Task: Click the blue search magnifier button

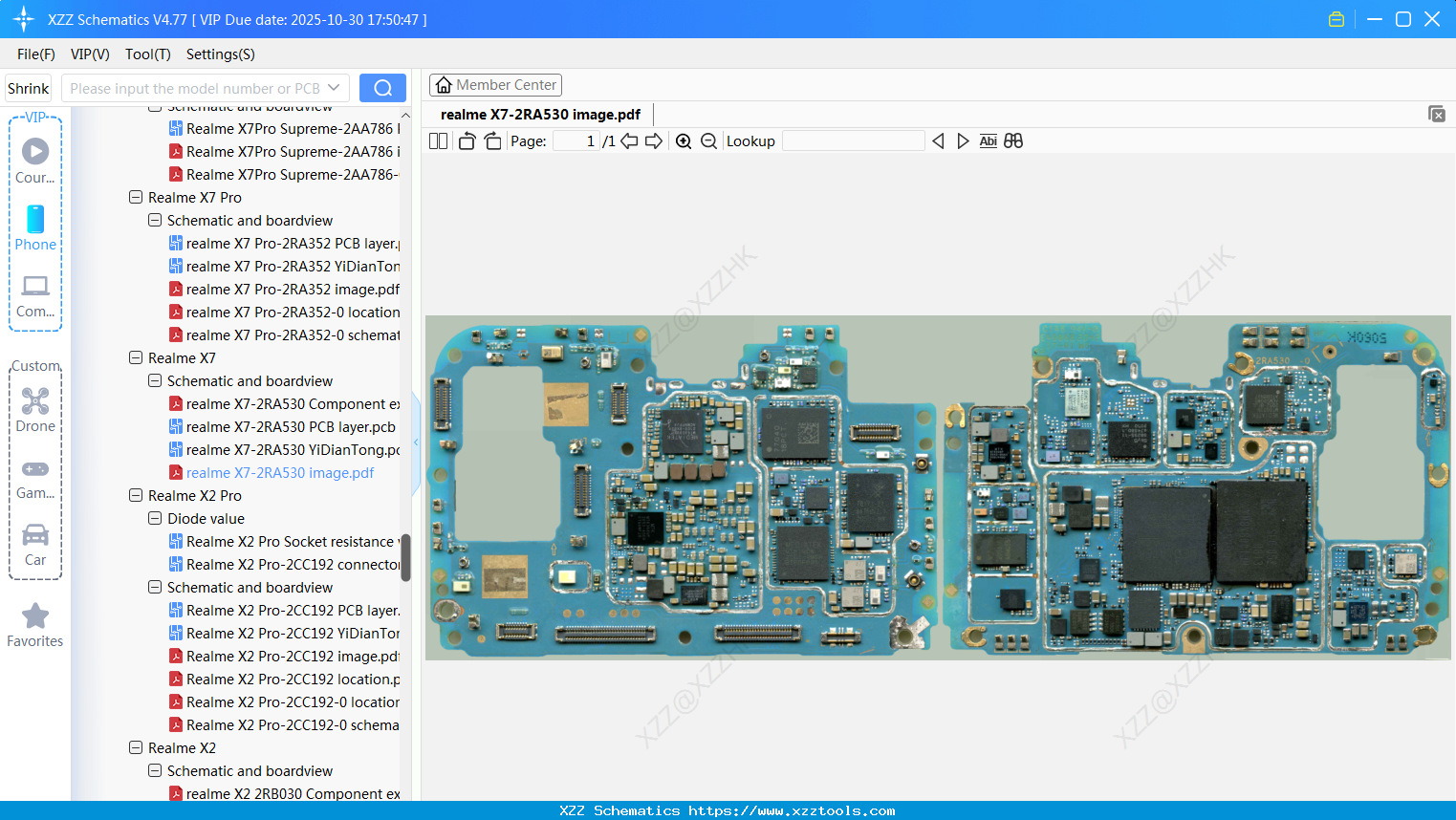Action: (382, 88)
